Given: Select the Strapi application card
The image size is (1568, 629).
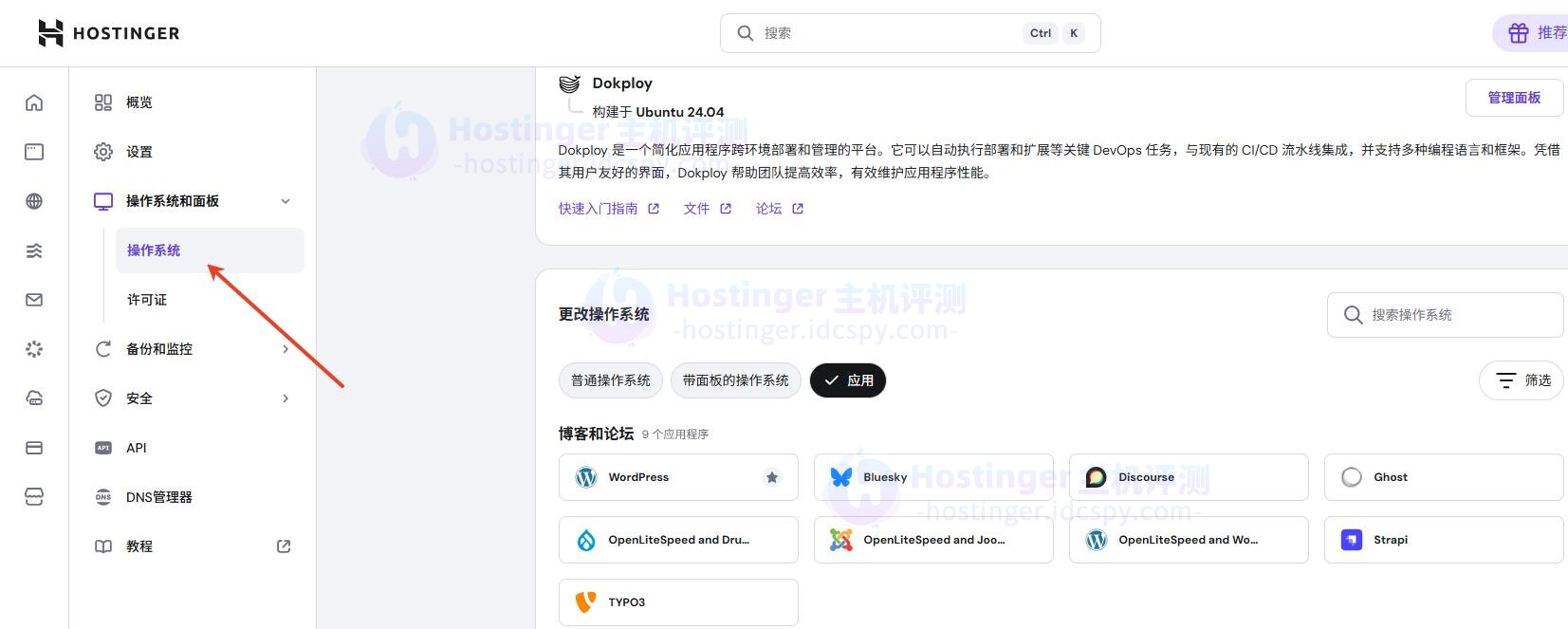Looking at the screenshot, I should [x=1444, y=540].
